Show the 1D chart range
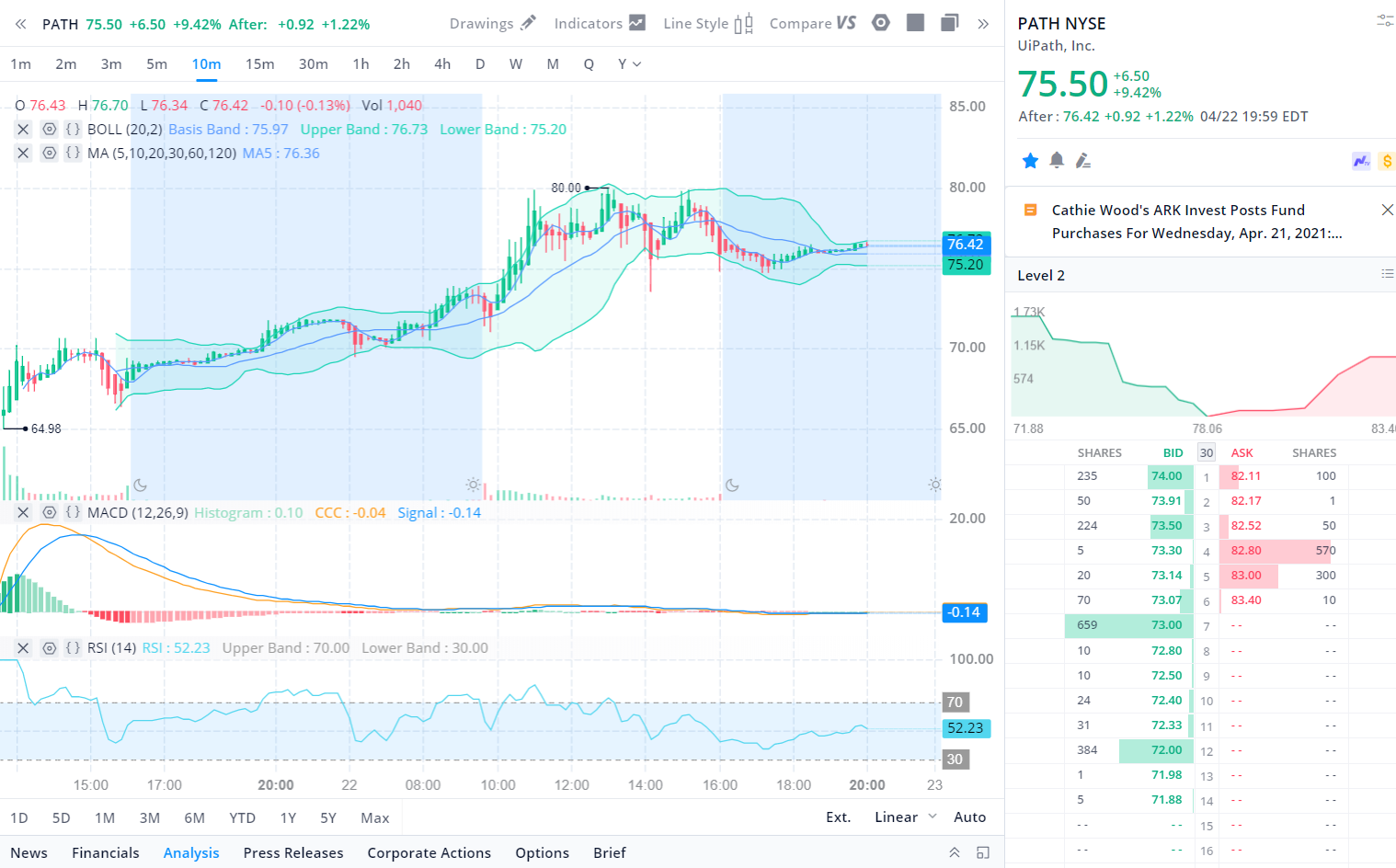Screen dimensions: 1396x868 (19, 818)
